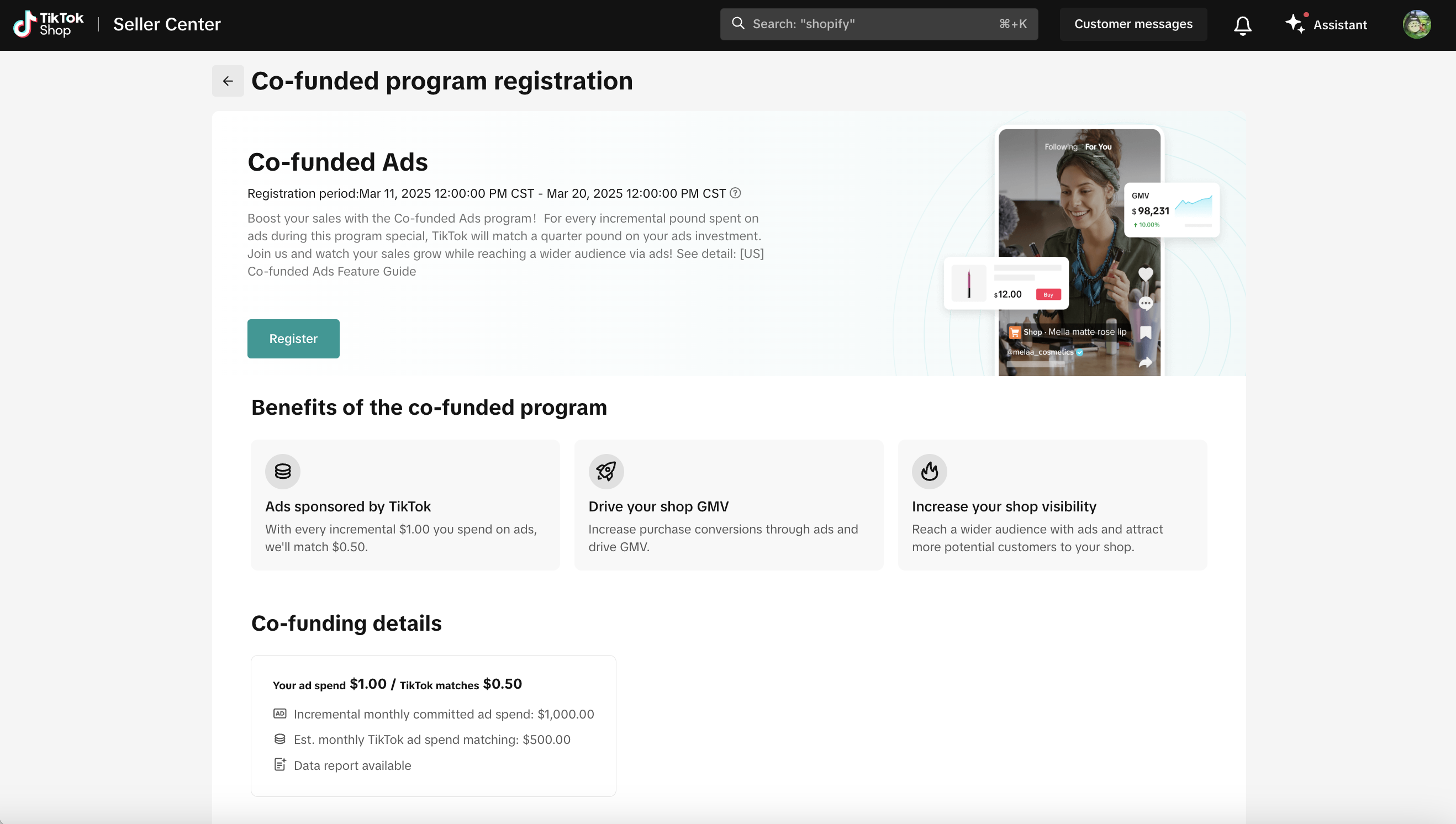Open the Co-funded Ads Feature Guide link

coord(331,271)
